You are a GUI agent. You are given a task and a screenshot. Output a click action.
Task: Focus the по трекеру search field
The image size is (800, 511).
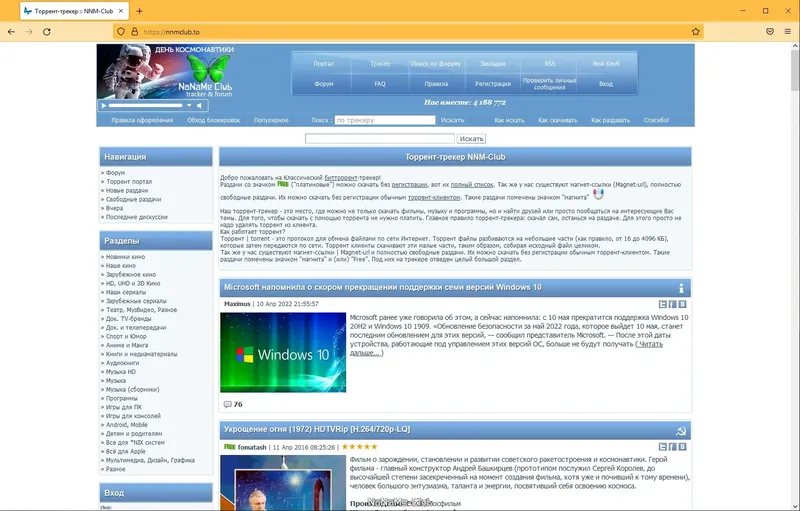tap(385, 120)
